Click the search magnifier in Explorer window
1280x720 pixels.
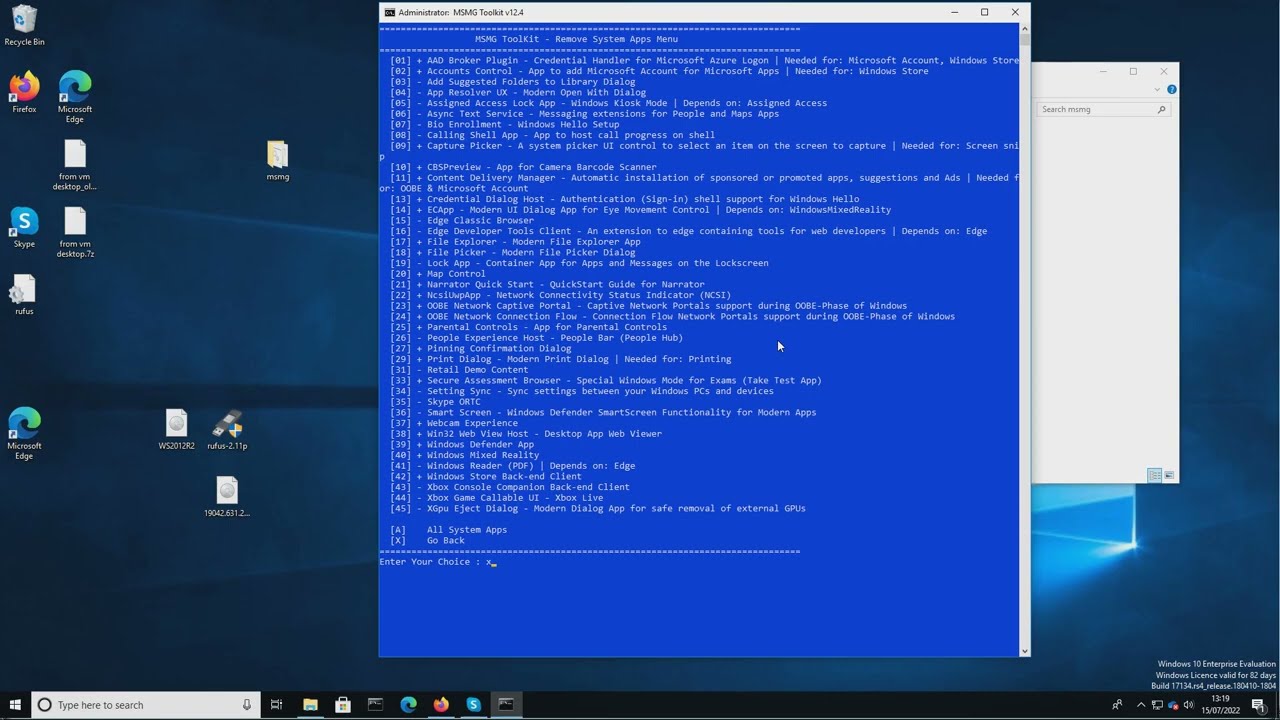[1161, 109]
